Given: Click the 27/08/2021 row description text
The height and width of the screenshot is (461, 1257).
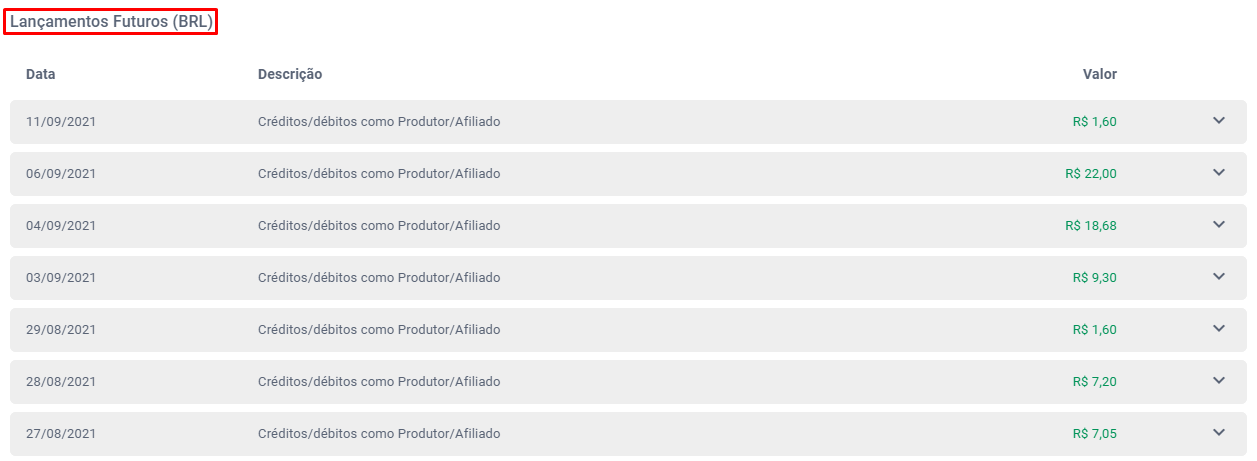Looking at the screenshot, I should tap(379, 434).
